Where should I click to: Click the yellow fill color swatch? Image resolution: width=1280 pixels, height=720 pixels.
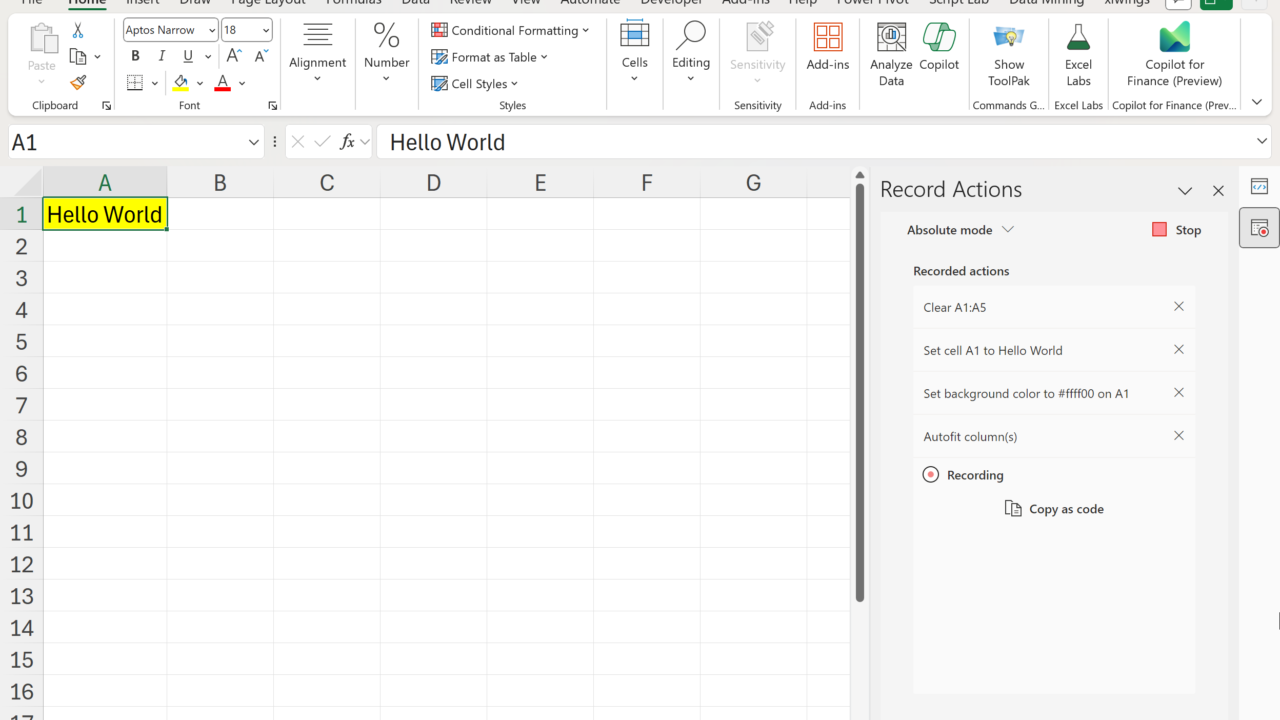tap(181, 83)
